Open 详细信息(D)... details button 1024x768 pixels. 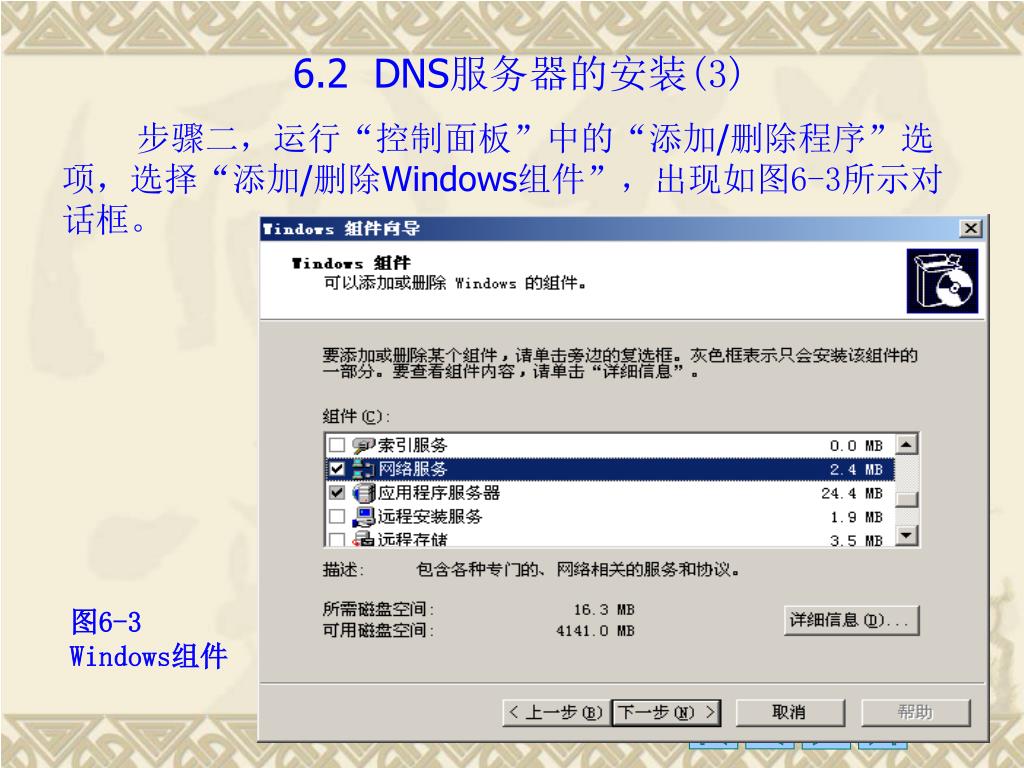851,620
